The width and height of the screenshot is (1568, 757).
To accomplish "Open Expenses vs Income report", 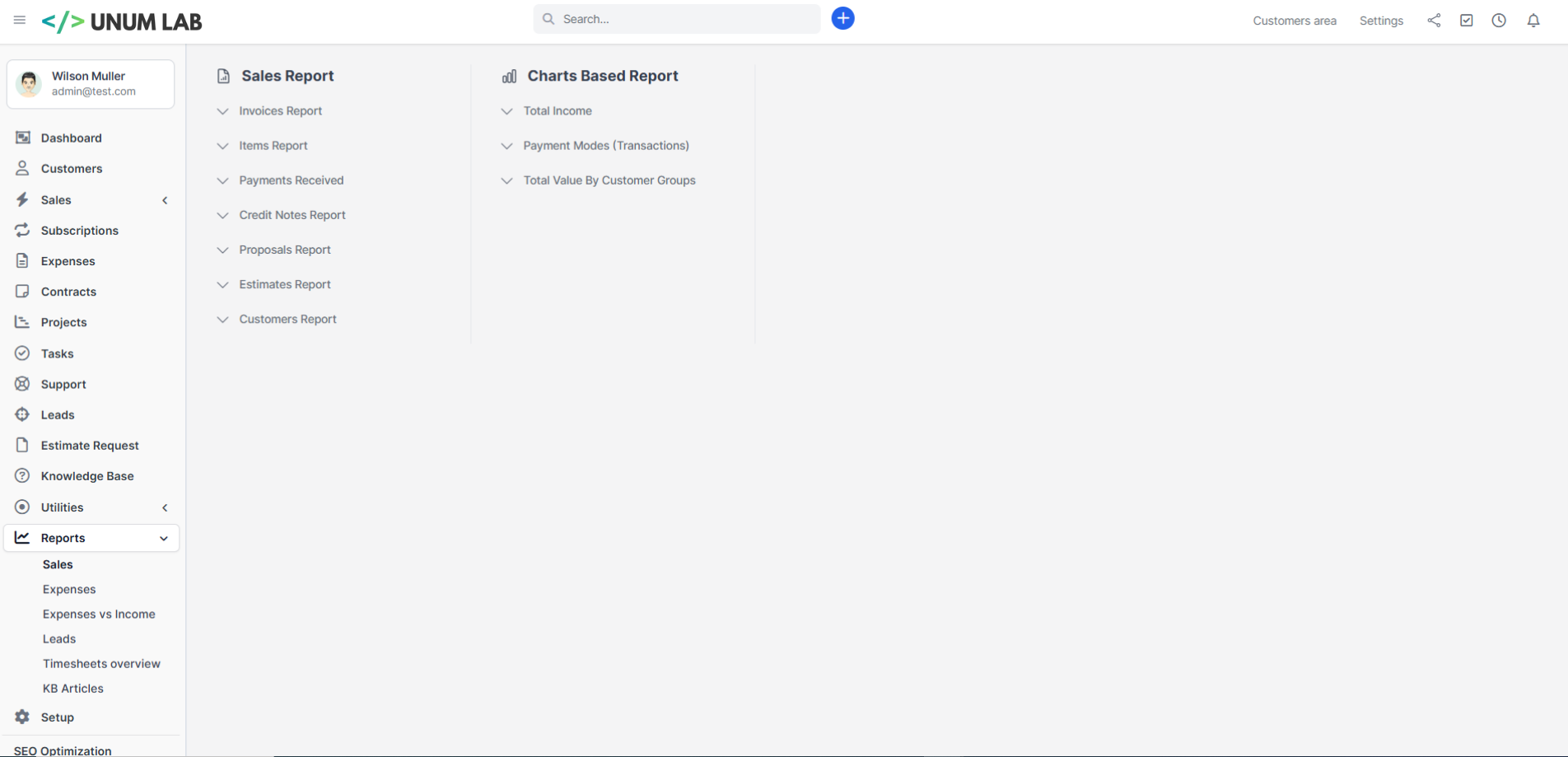I will (99, 614).
